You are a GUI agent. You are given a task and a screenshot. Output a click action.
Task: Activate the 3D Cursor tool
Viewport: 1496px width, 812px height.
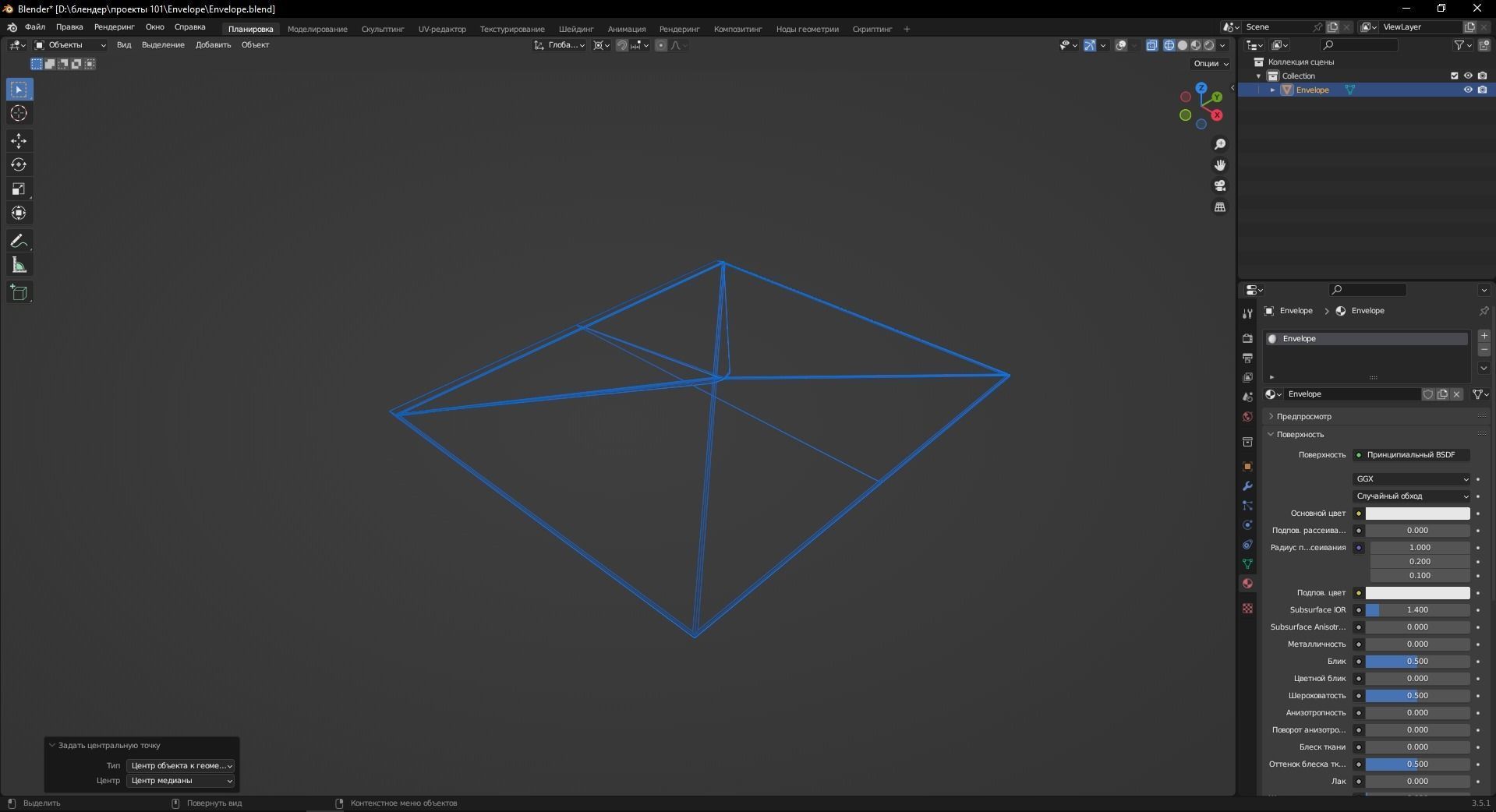19,114
